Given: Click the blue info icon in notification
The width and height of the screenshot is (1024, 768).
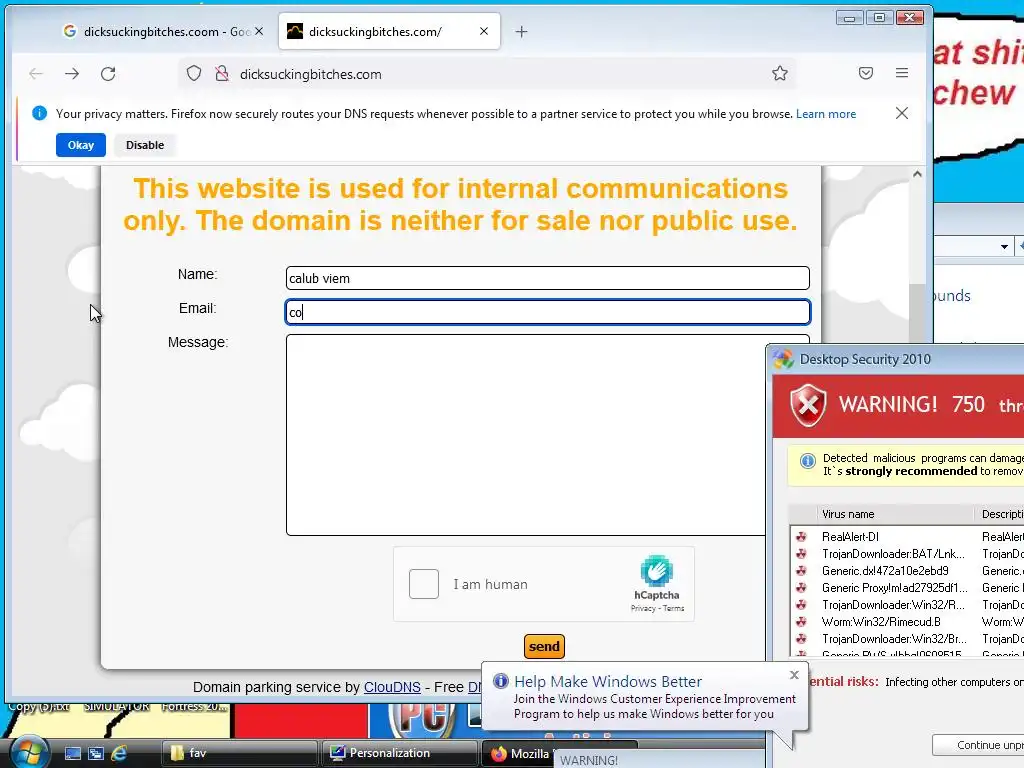Looking at the screenshot, I should click(x=39, y=113).
